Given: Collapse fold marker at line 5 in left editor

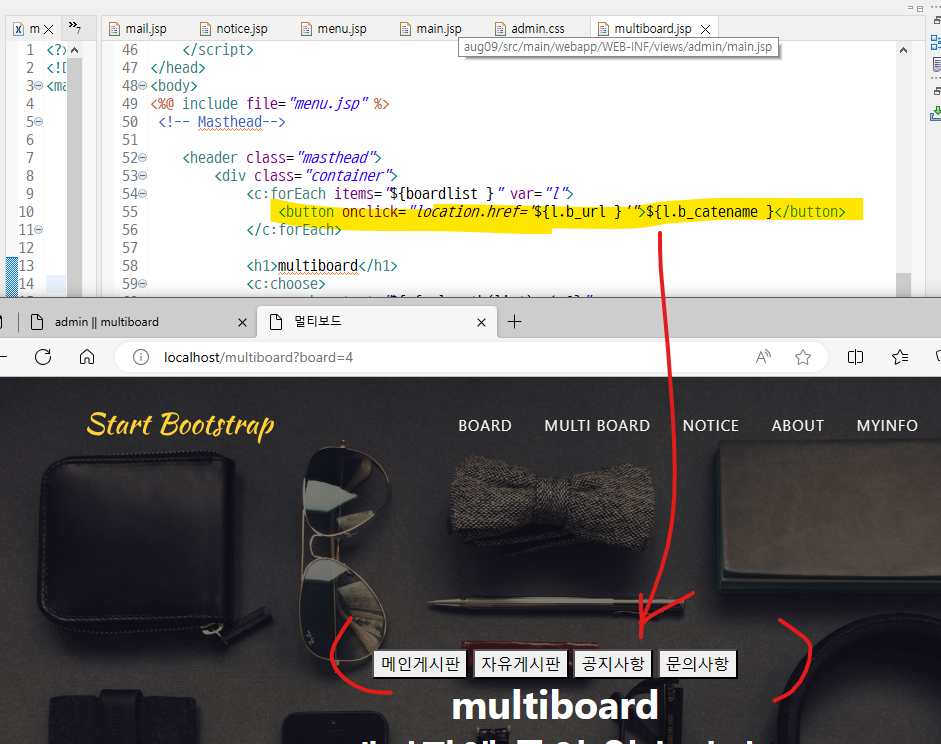Looking at the screenshot, I should tap(39, 122).
